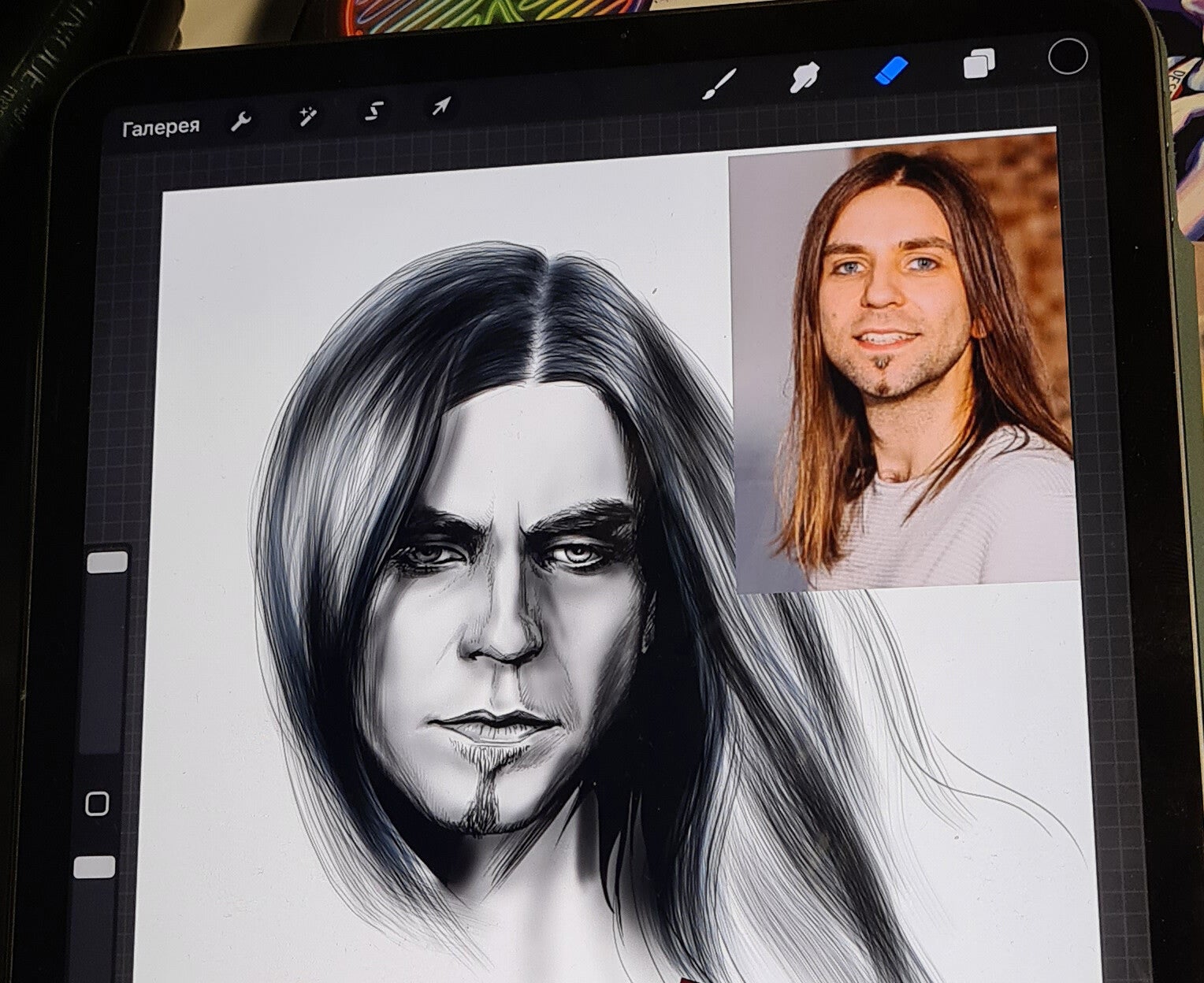The image size is (1204, 983).
Task: Open the Галерея gallery view
Action: pyautogui.click(x=162, y=127)
